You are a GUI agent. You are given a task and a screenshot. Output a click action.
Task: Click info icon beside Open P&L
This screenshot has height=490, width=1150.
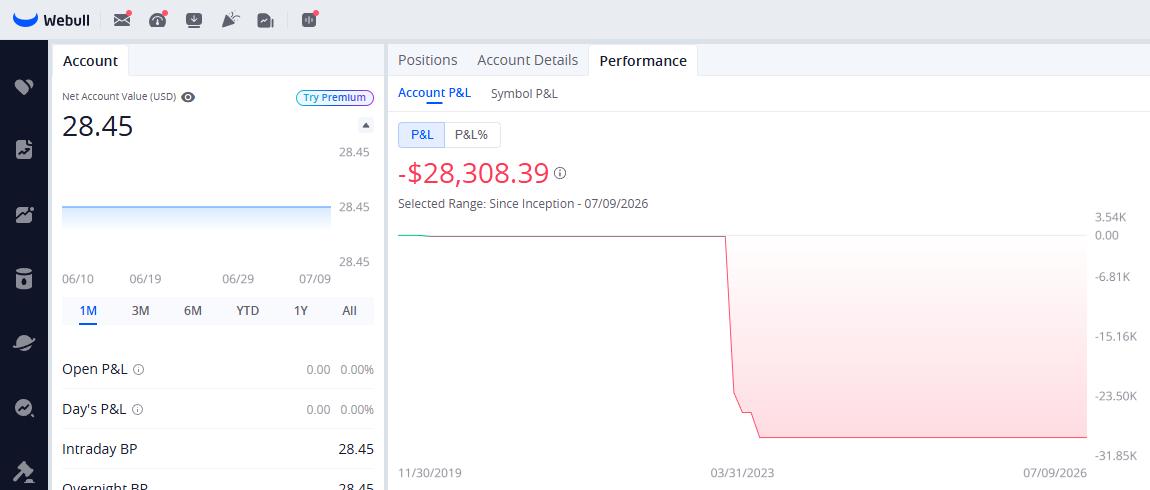[x=139, y=370]
